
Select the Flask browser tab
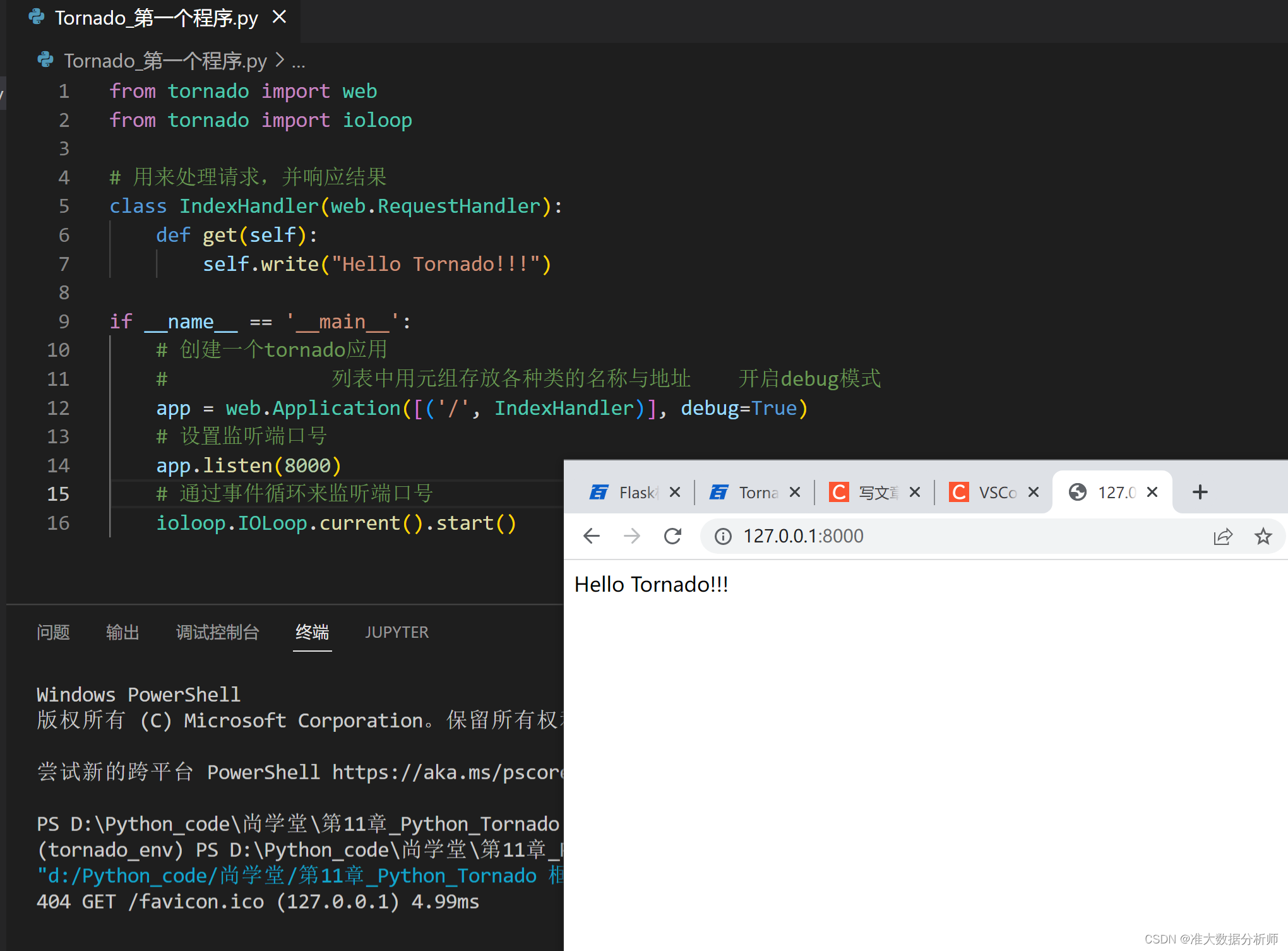coord(635,492)
